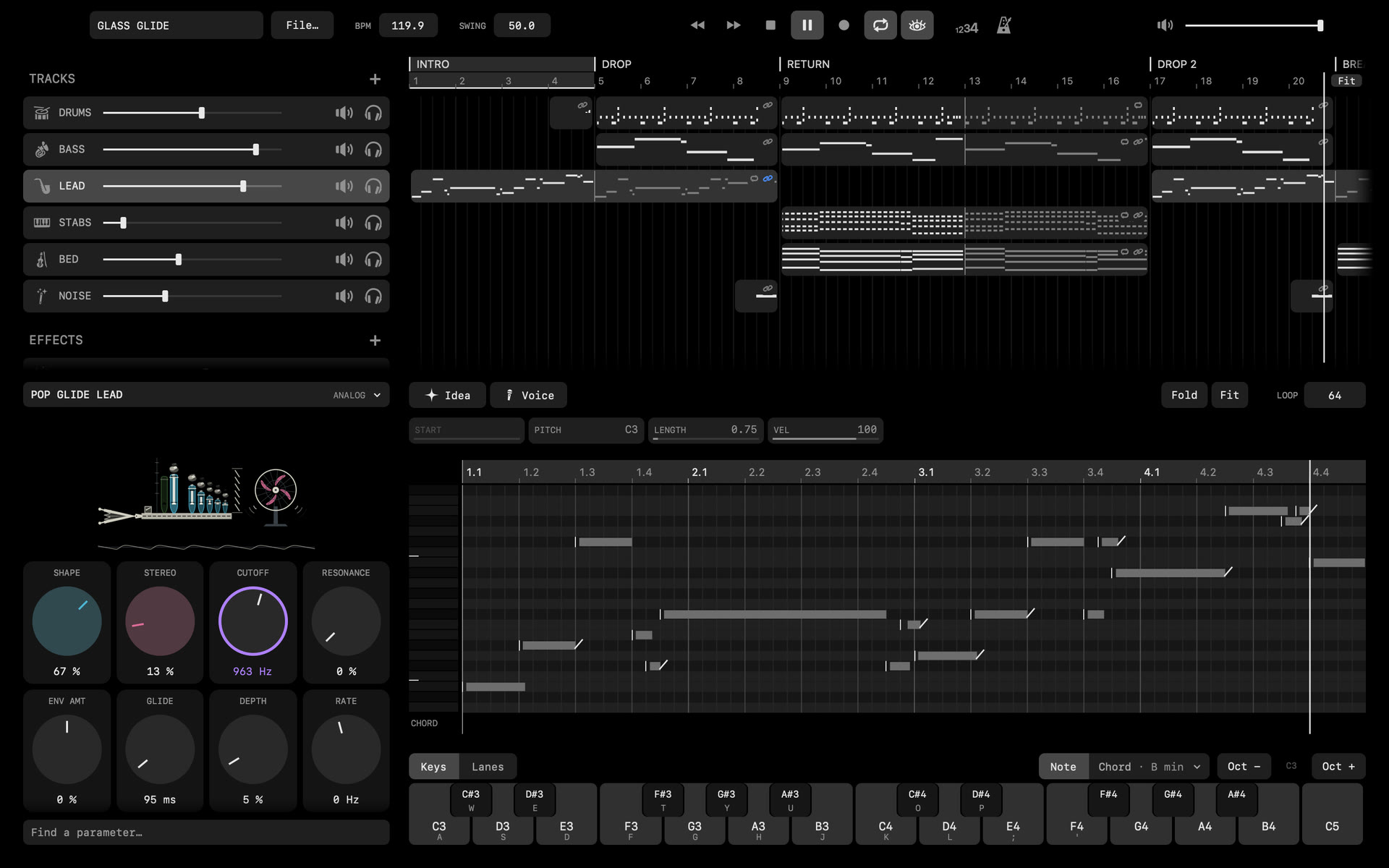Mute the DRUMS track speaker icon
This screenshot has height=868, width=1389.
344,113
